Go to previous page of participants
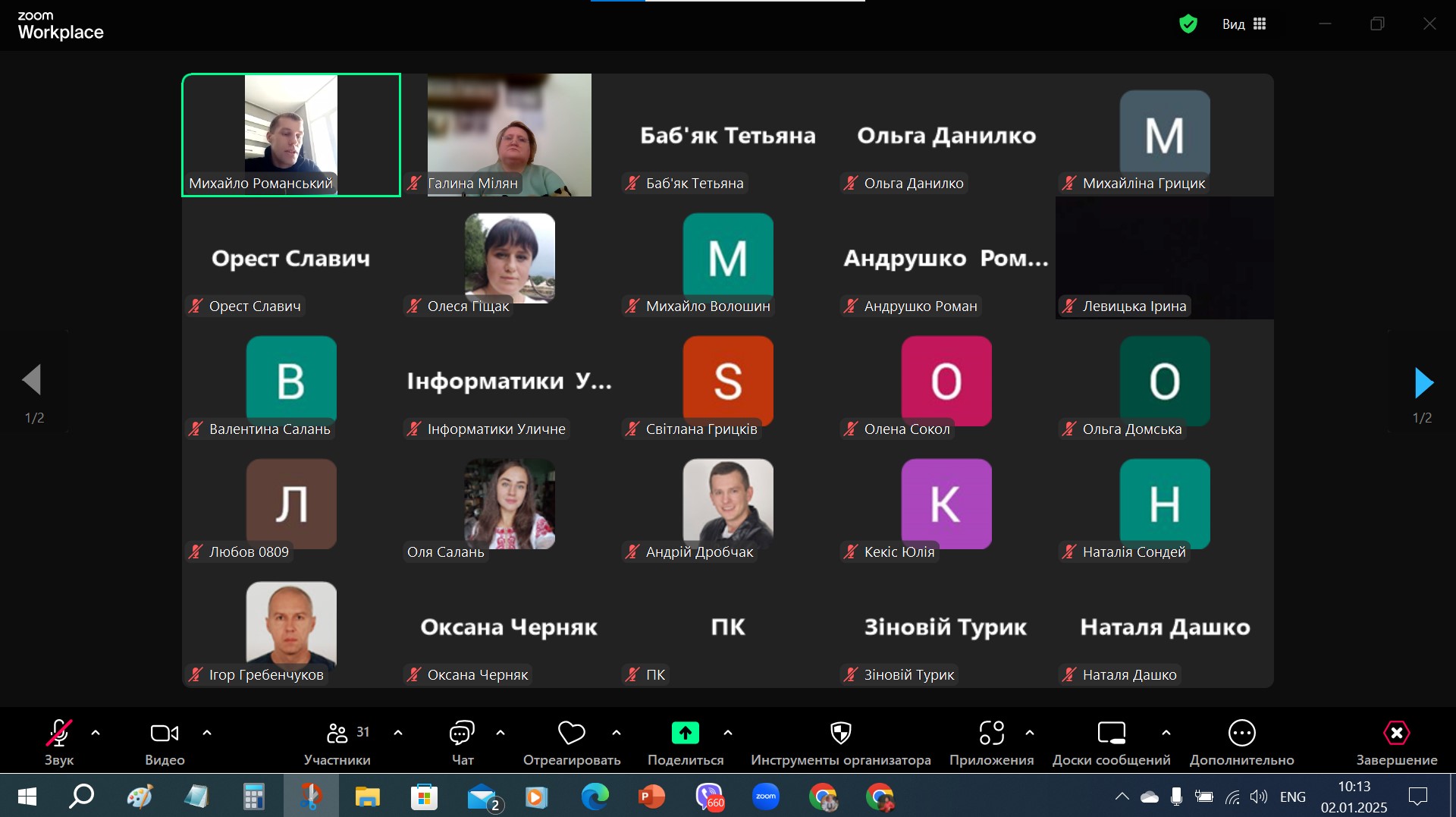The image size is (1456, 817). [x=32, y=380]
